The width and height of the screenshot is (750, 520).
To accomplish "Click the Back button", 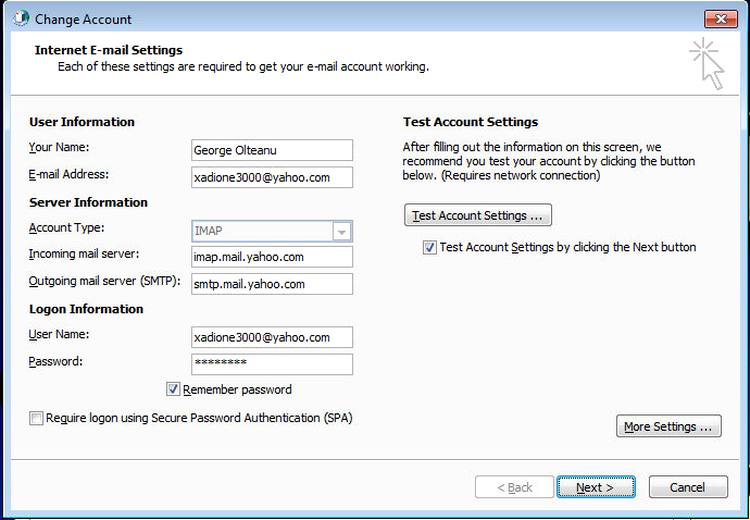I will [514, 487].
